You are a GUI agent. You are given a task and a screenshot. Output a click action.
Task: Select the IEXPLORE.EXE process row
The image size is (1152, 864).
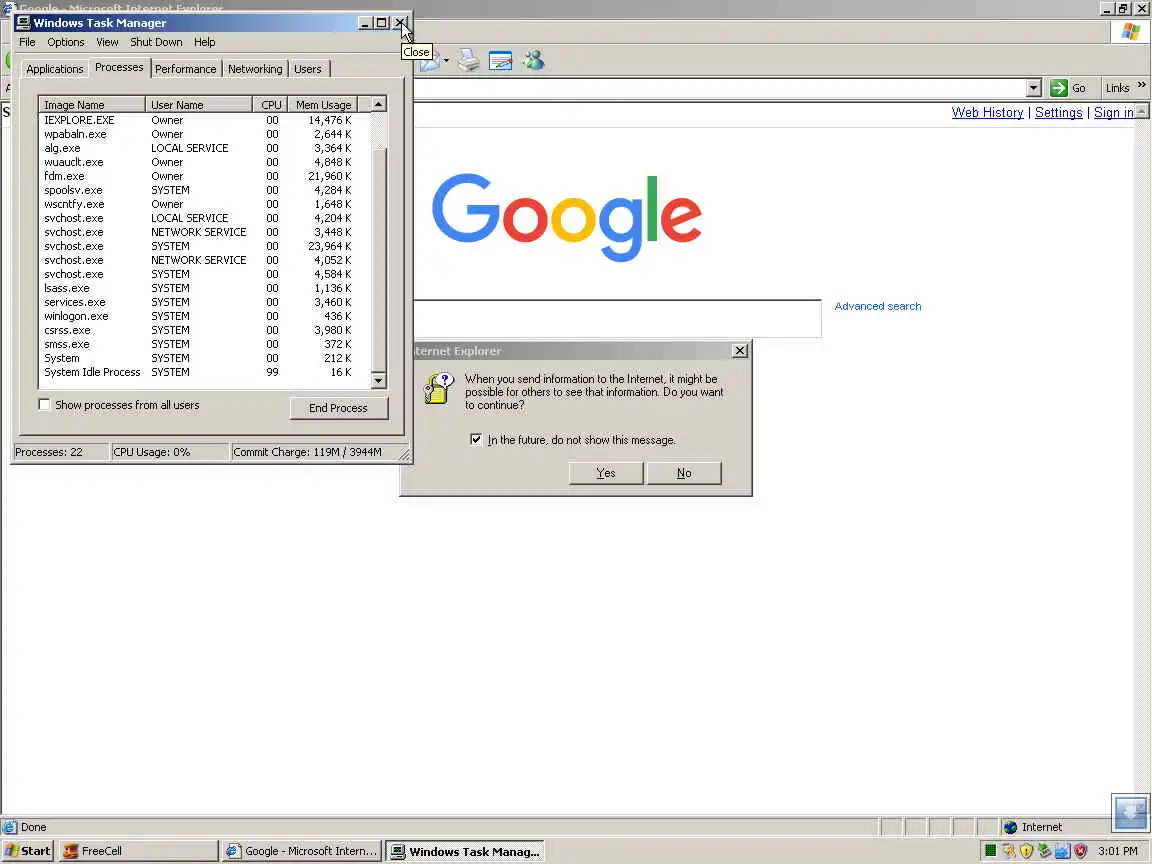click(205, 120)
